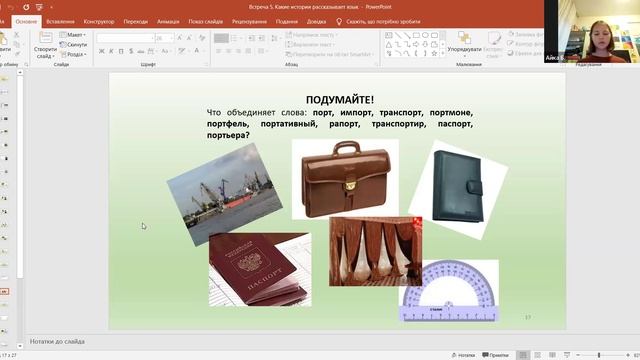Select the text box shape in gallery
The width and height of the screenshot is (640, 360).
click(x=389, y=36)
